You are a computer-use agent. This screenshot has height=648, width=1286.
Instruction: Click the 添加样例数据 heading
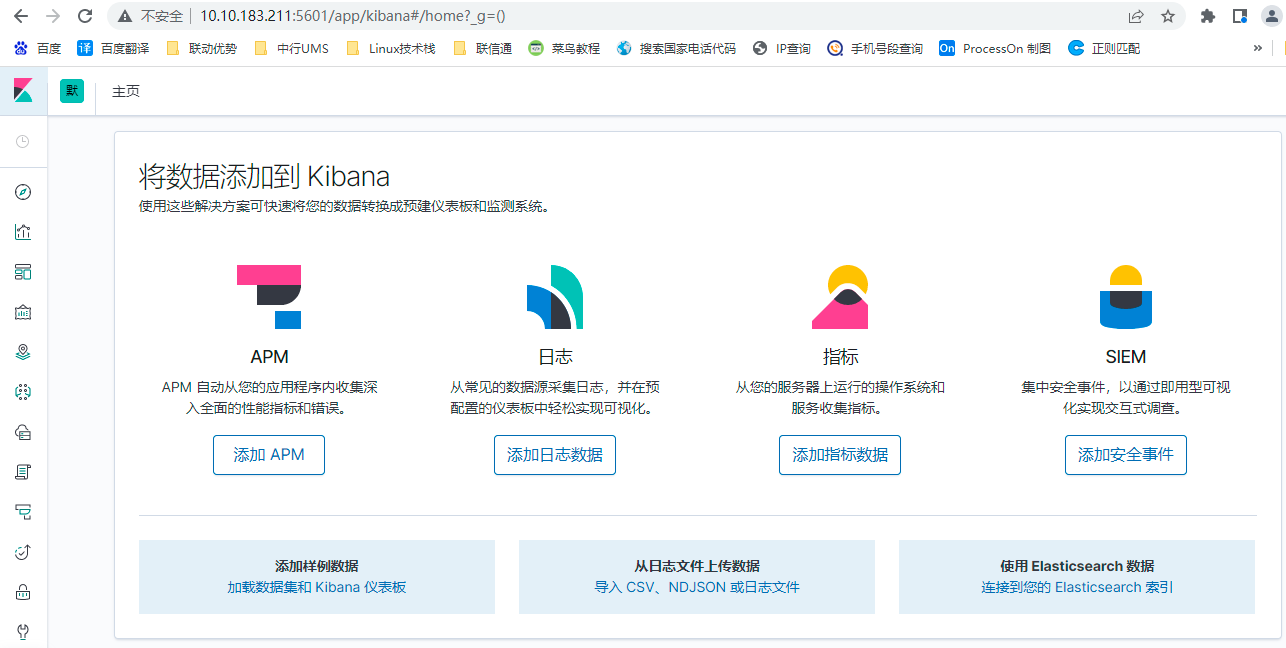(x=317, y=566)
